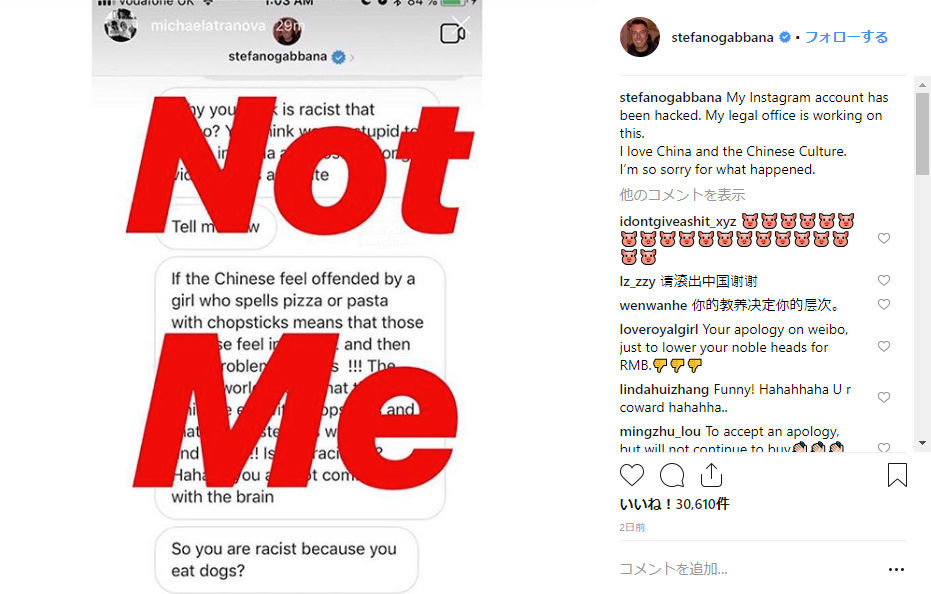Open the loveroyalgirl commenter profile

(x=659, y=330)
